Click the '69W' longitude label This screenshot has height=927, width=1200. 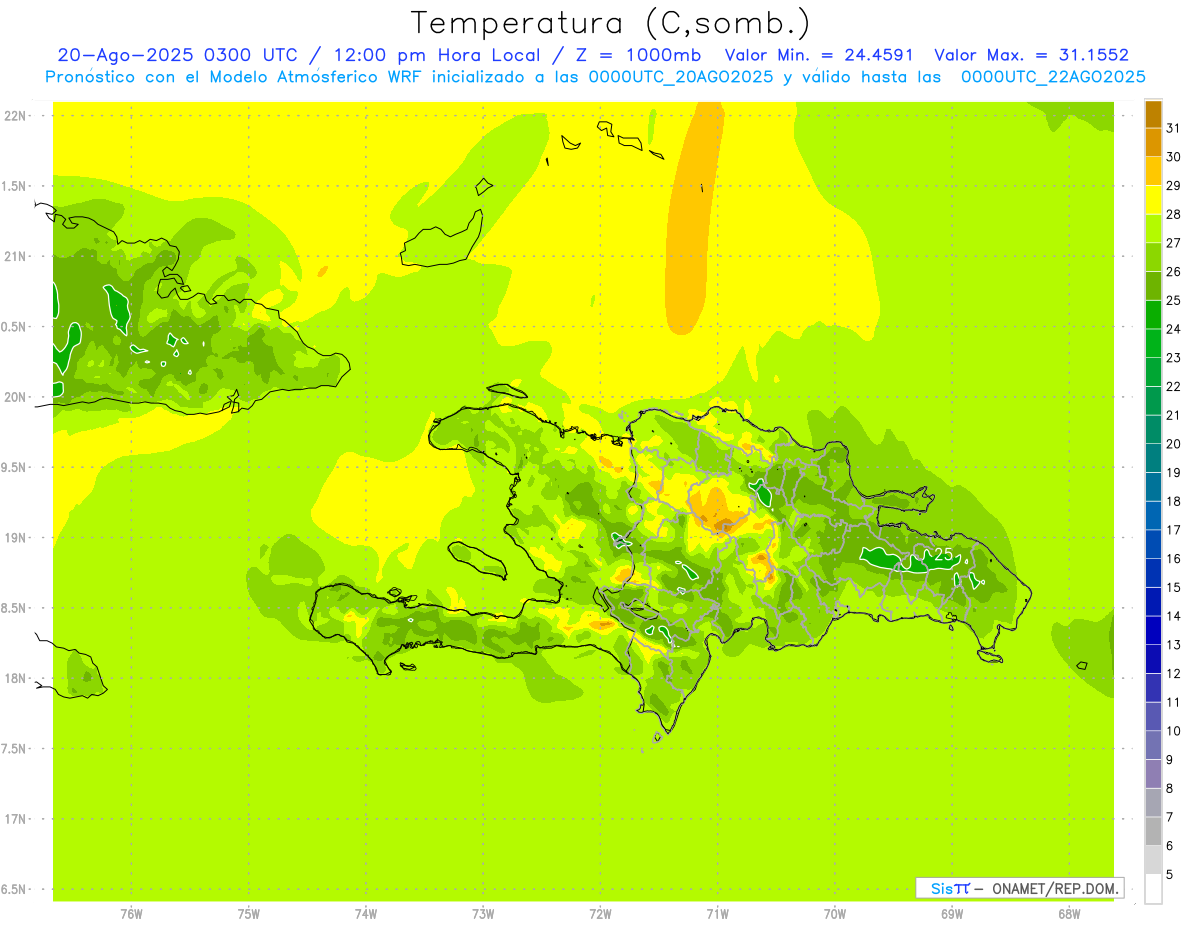(951, 914)
